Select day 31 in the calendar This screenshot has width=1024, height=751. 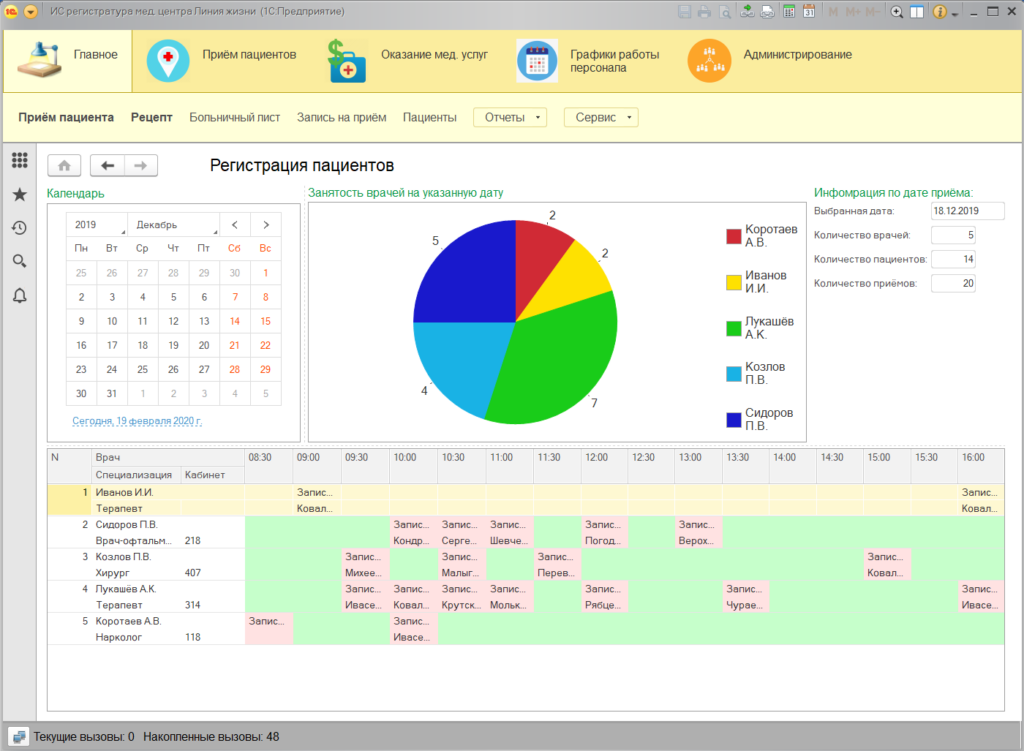[x=112, y=394]
